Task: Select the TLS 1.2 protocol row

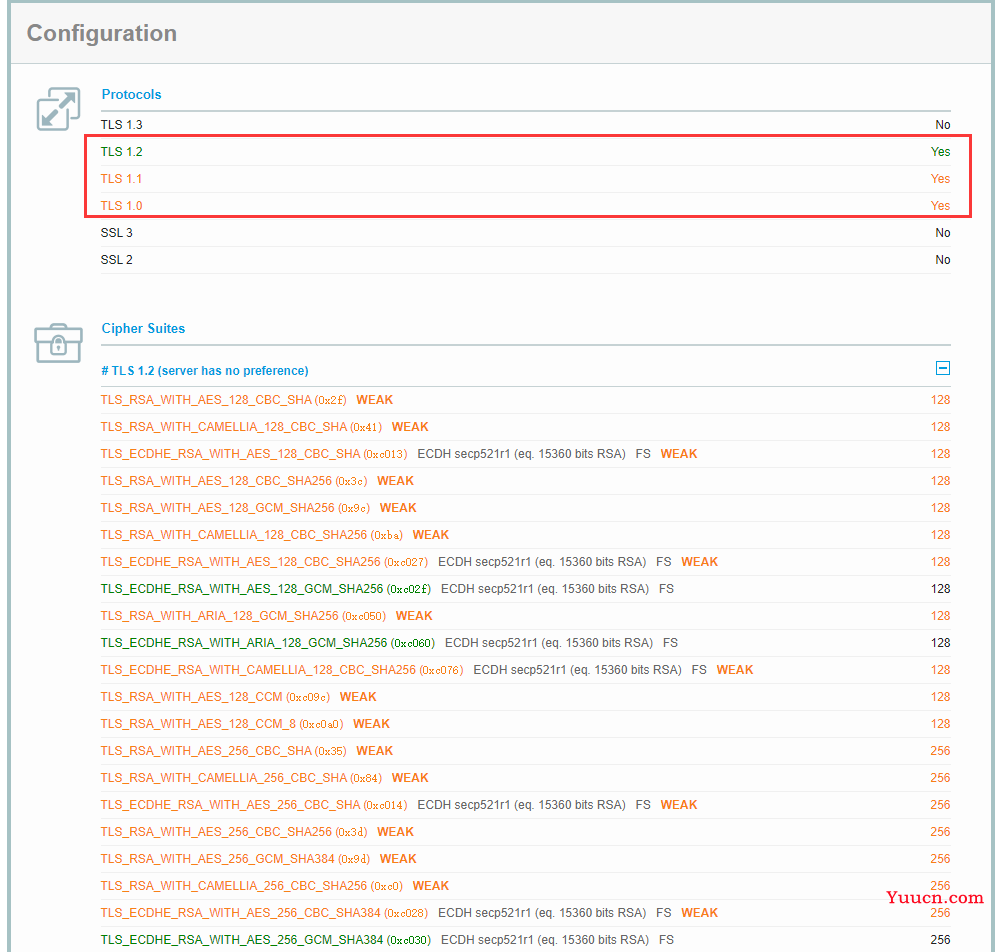Action: [525, 152]
